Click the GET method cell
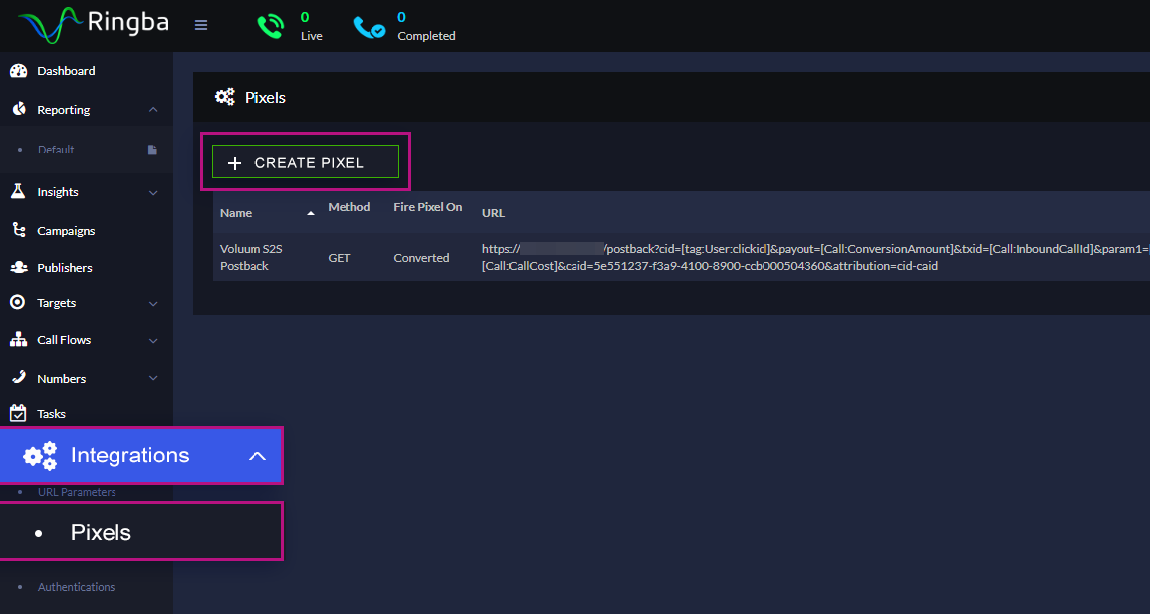 point(339,257)
